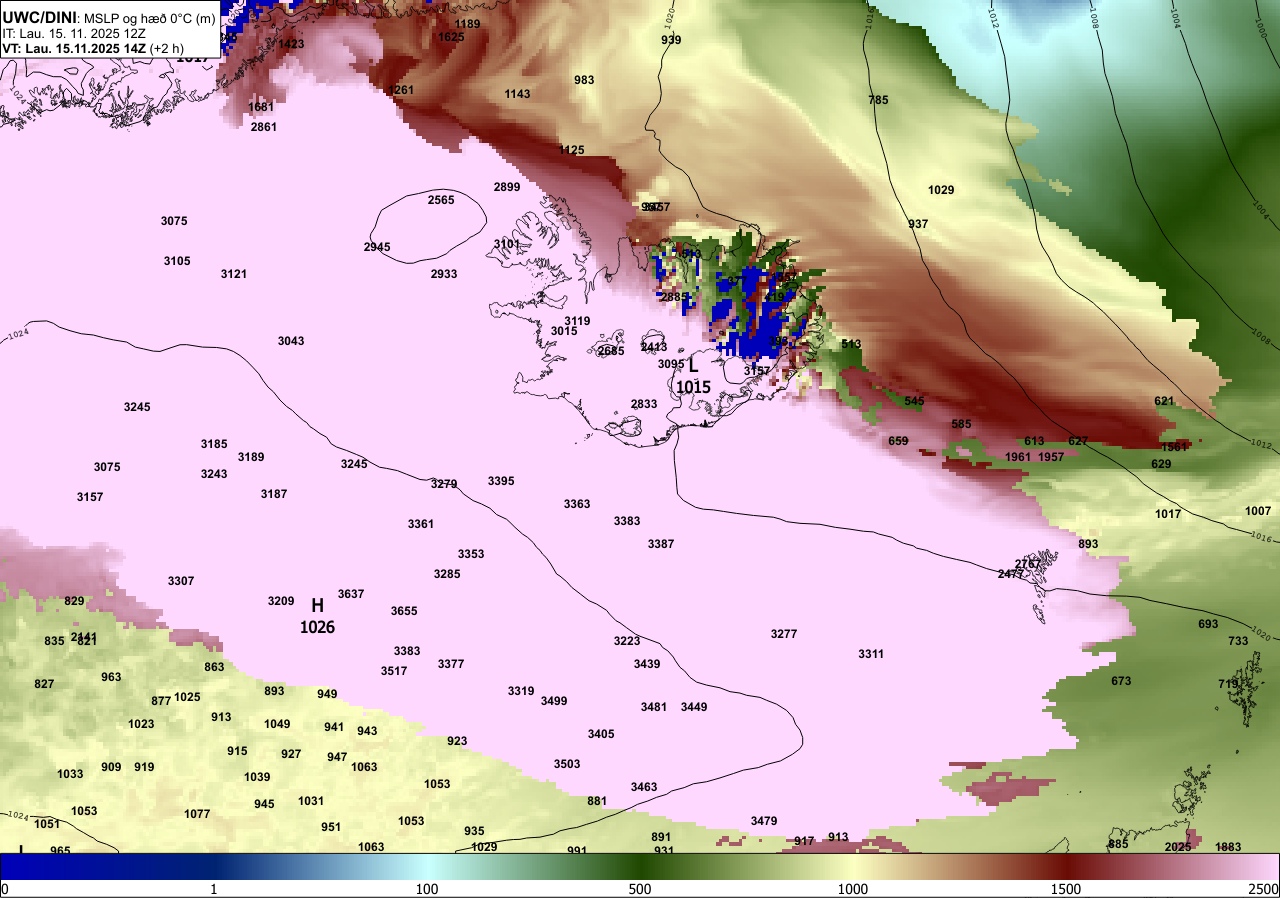The height and width of the screenshot is (898, 1280).
Task: Click the height value 3637
Action: point(351,594)
